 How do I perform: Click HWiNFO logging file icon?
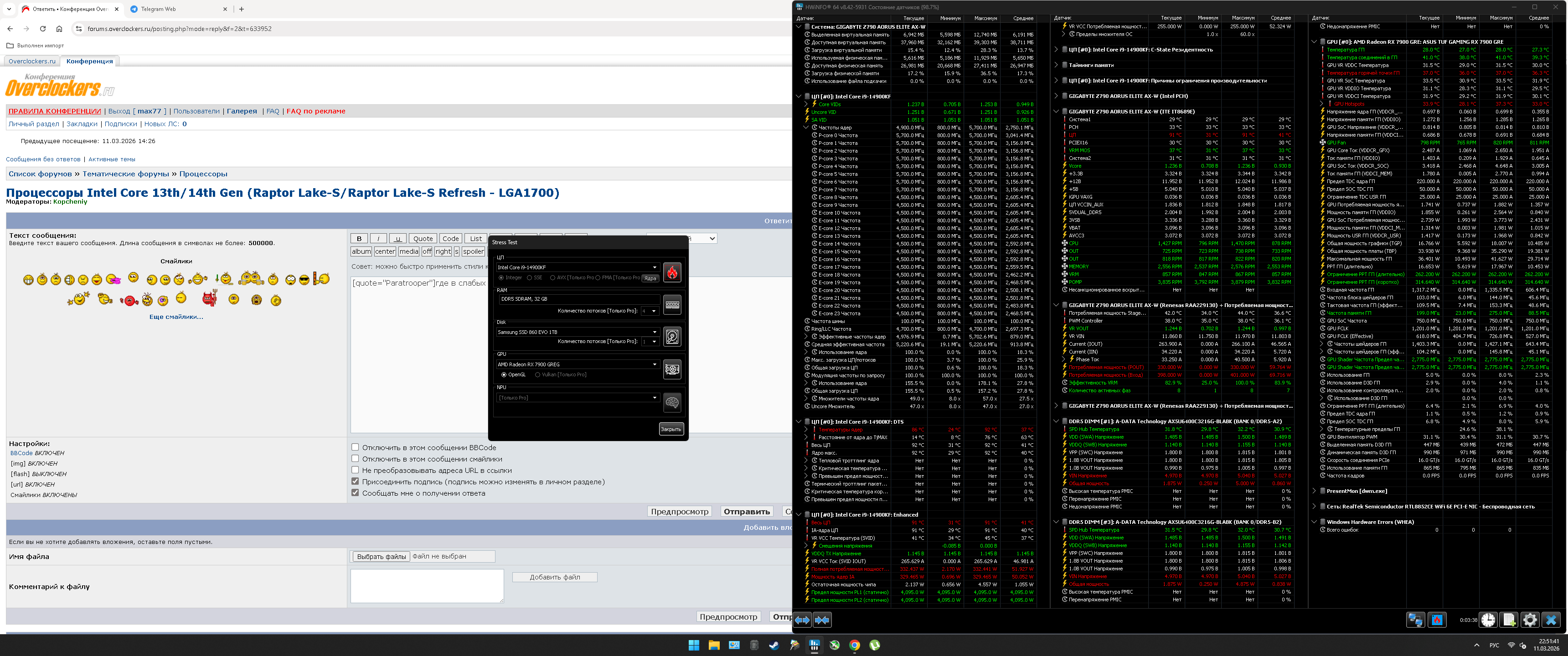pyautogui.click(x=1508, y=620)
